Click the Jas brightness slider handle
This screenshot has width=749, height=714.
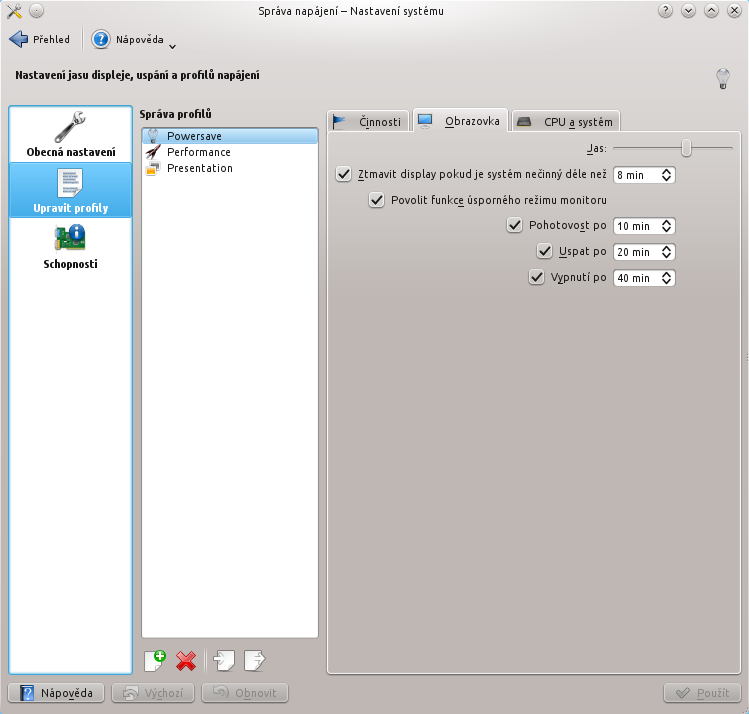click(686, 148)
